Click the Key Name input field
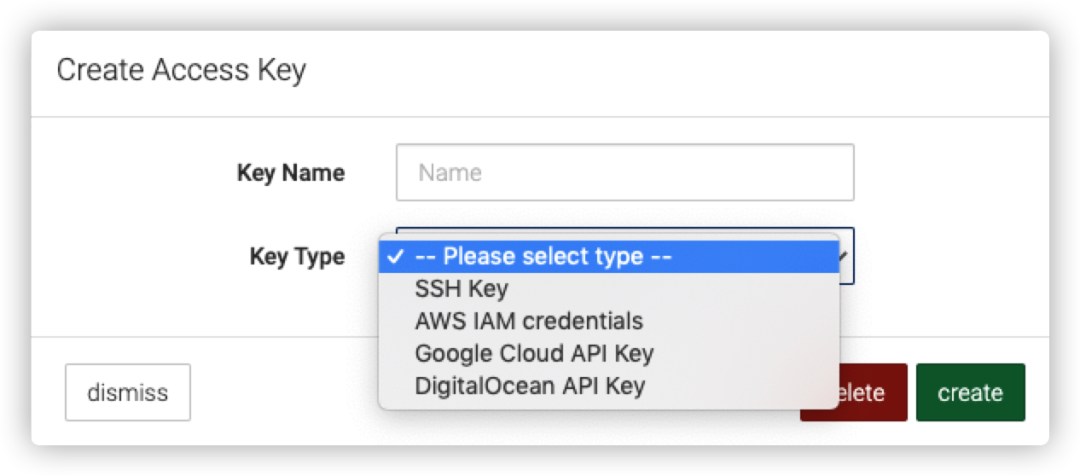 coord(624,173)
